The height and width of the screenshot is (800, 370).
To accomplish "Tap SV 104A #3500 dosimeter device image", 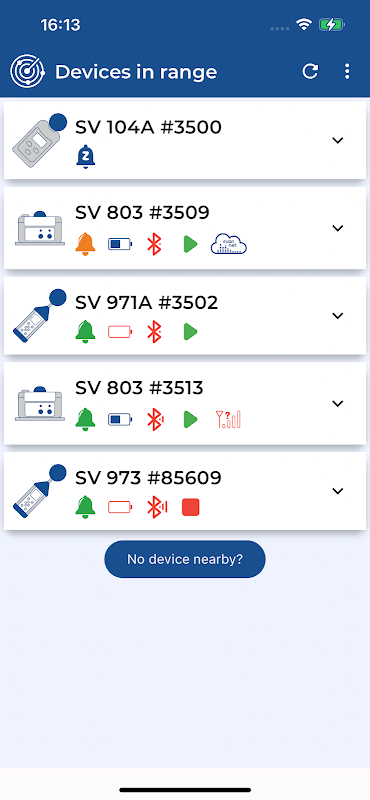I will pos(39,140).
